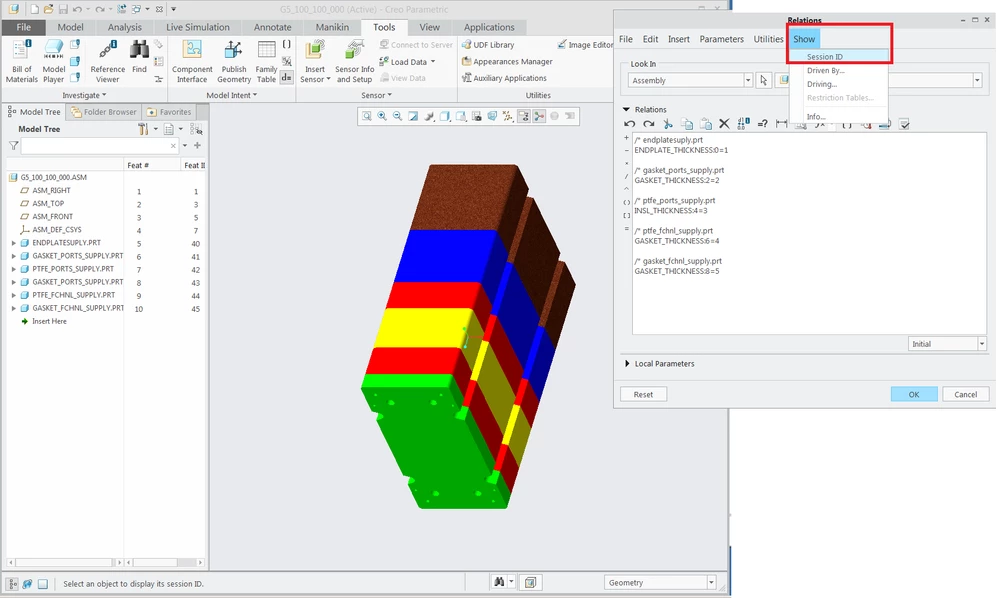Open Look In Assembly dropdown

click(748, 80)
